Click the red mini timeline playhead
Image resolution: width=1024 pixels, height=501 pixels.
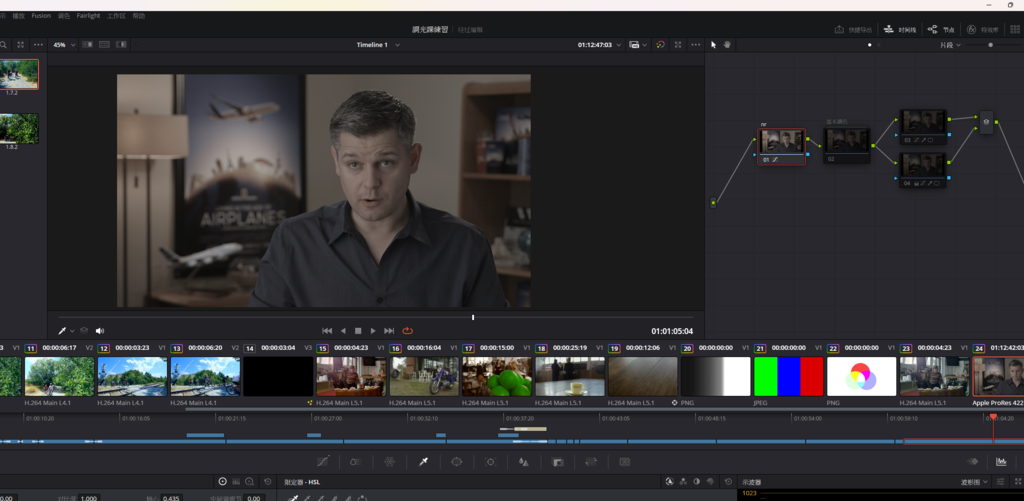pyautogui.click(x=993, y=417)
